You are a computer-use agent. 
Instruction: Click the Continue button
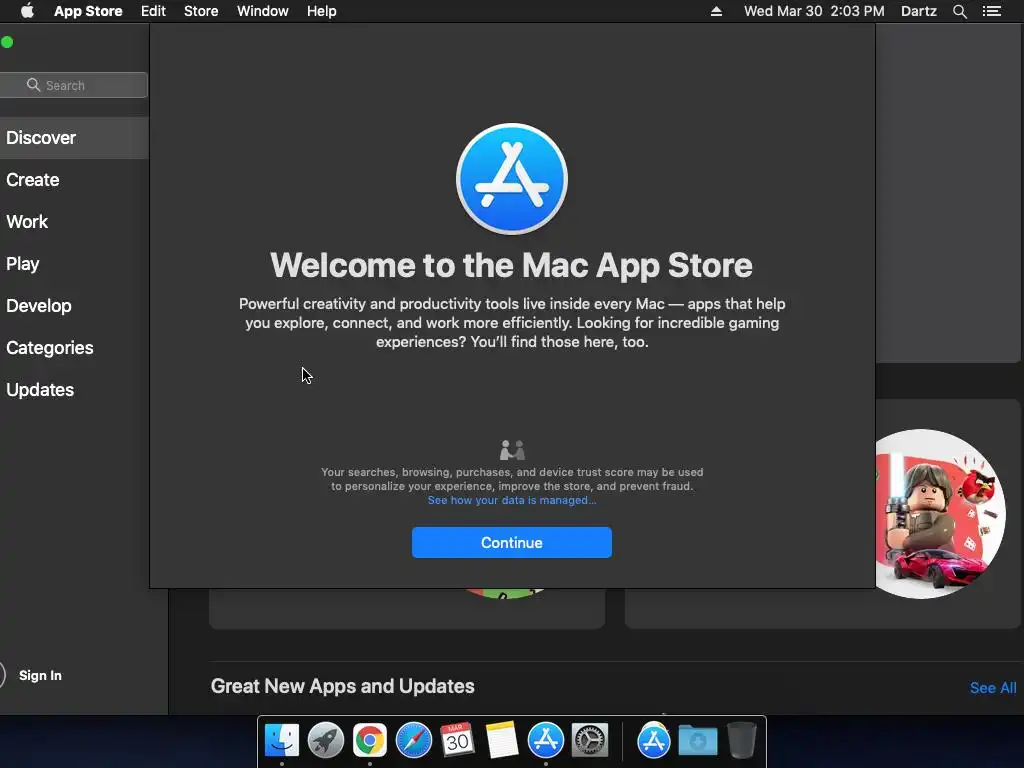(x=512, y=543)
